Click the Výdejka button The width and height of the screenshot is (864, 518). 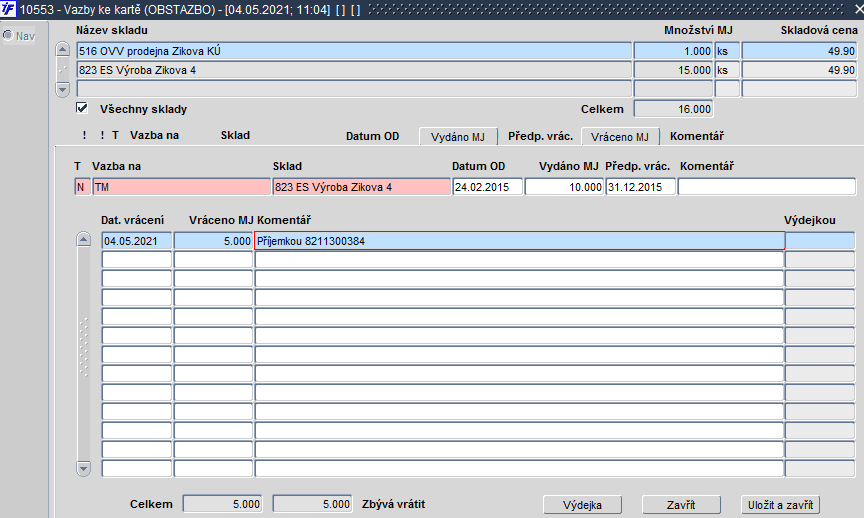(x=582, y=505)
